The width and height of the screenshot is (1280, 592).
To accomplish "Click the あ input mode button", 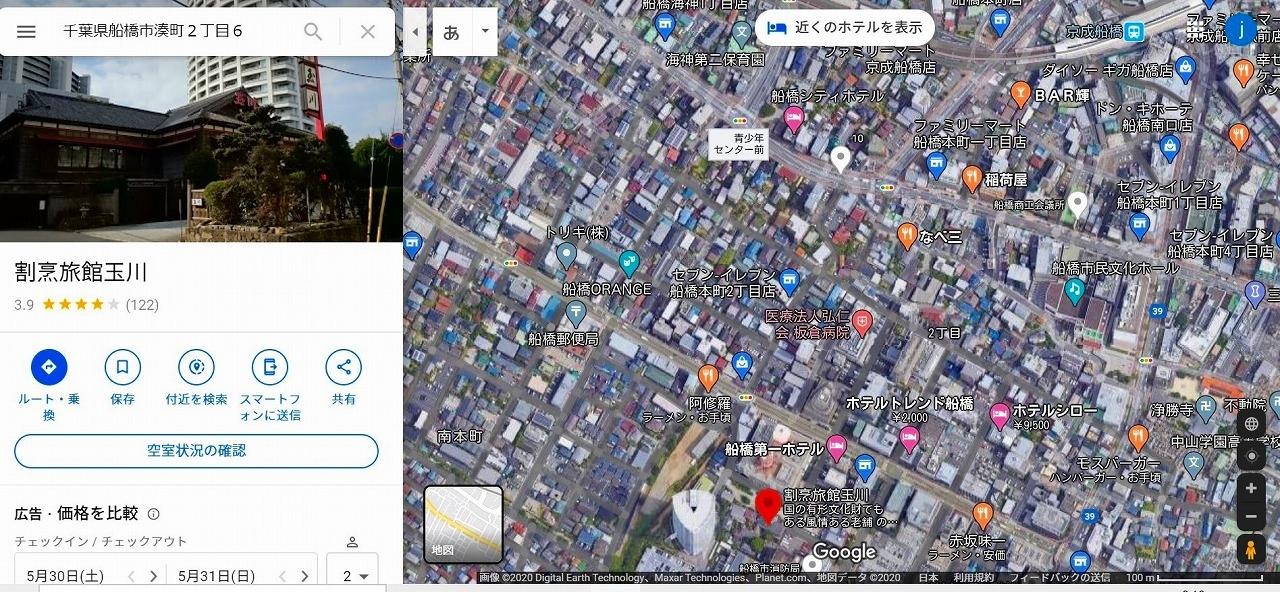I will (451, 32).
